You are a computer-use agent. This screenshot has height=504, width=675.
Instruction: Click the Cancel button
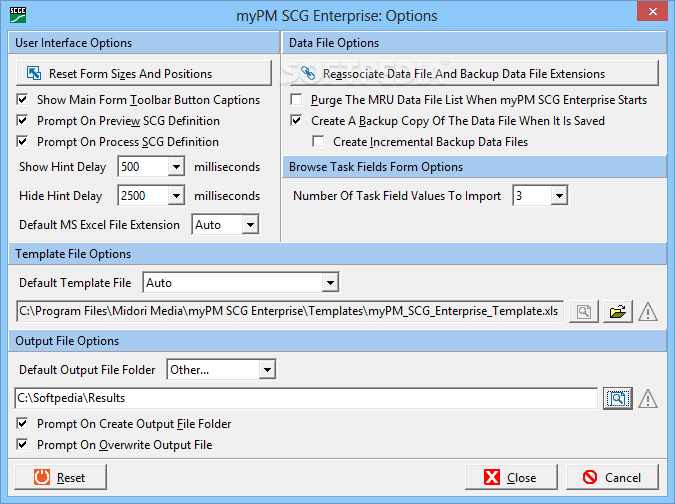tap(612, 477)
